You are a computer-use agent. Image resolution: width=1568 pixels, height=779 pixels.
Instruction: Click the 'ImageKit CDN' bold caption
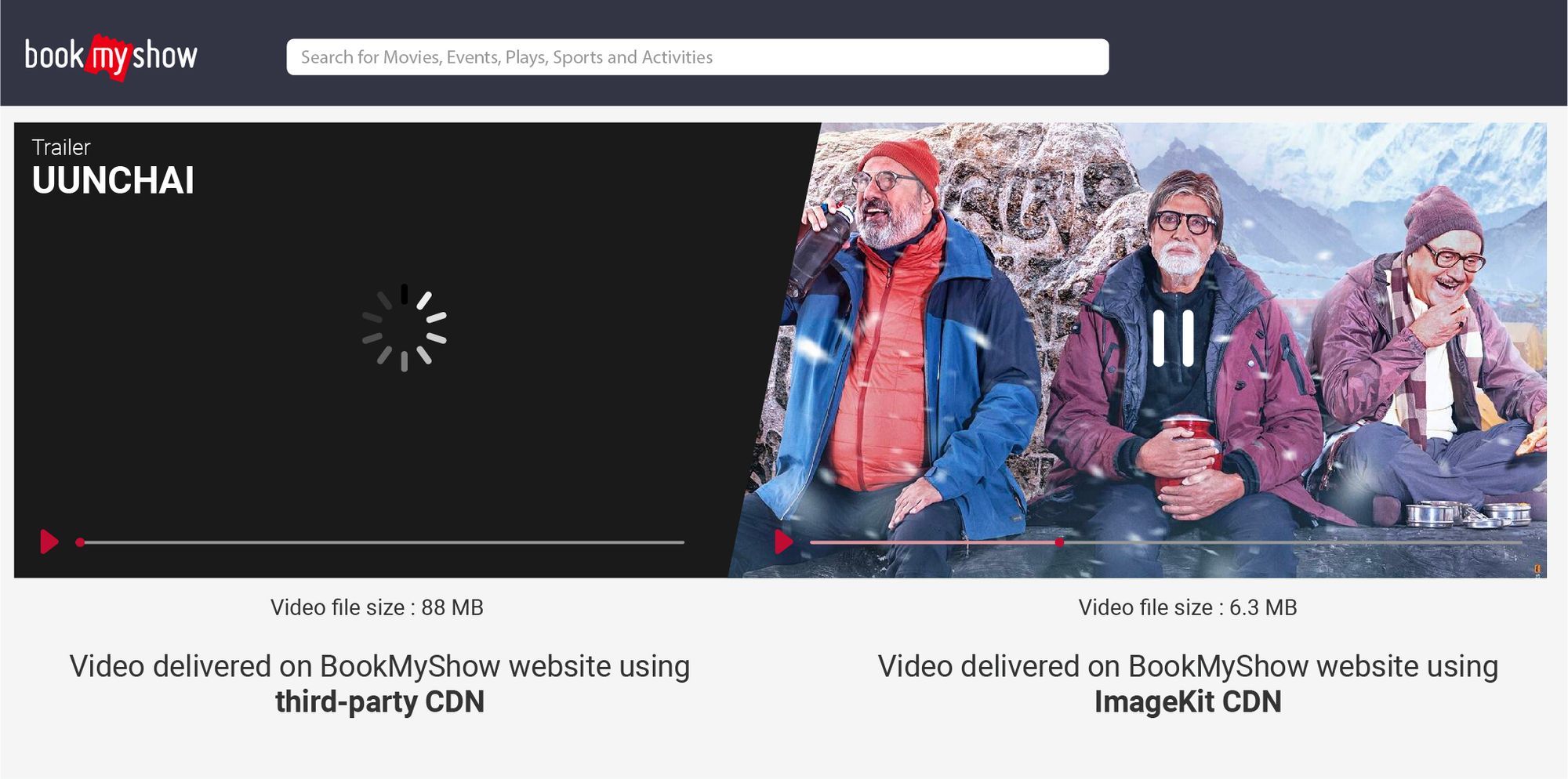(x=1188, y=701)
